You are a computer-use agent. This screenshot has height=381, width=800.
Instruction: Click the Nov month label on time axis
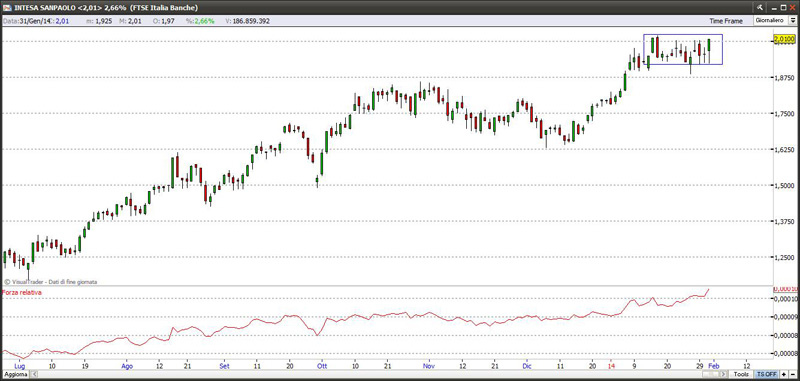tap(429, 366)
